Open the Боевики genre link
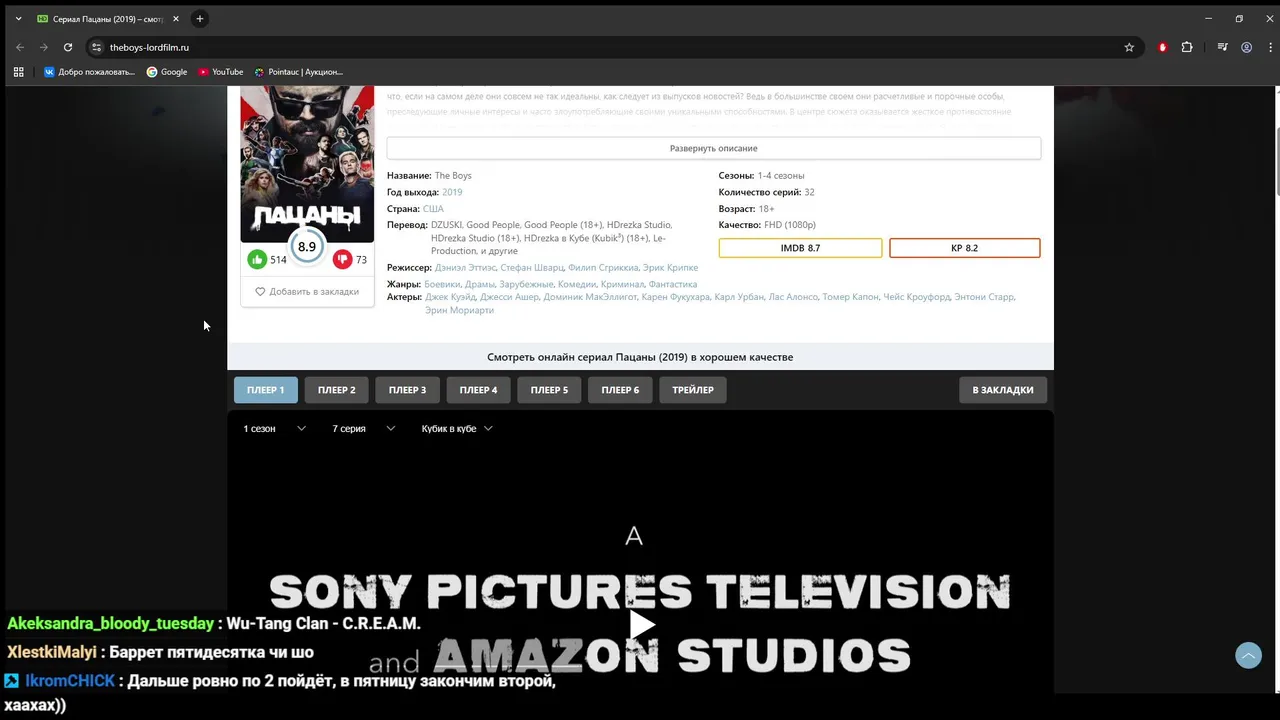Screen dimensions: 1280x720 pos(443,285)
